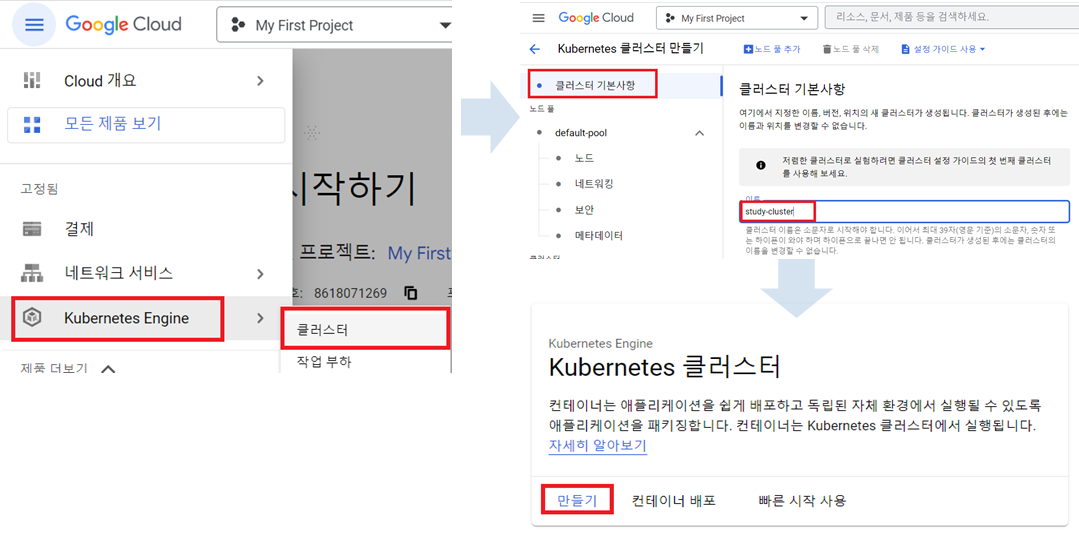Viewport: 1079px width, 536px height.
Task: Open the 자세히 알아보기 link
Action: coord(597,445)
